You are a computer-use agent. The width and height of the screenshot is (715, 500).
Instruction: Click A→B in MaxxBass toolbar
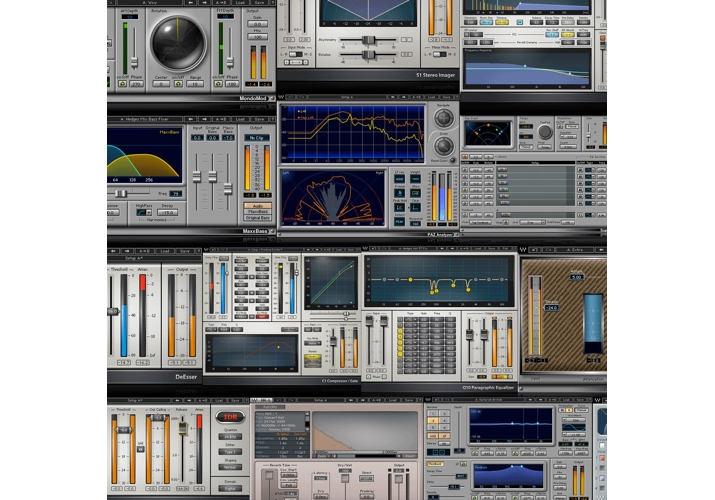pos(220,119)
